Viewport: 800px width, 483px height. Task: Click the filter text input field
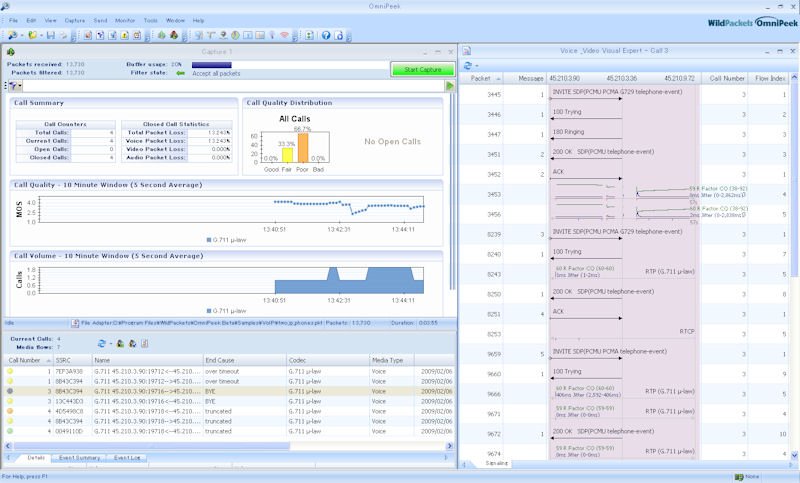click(234, 86)
